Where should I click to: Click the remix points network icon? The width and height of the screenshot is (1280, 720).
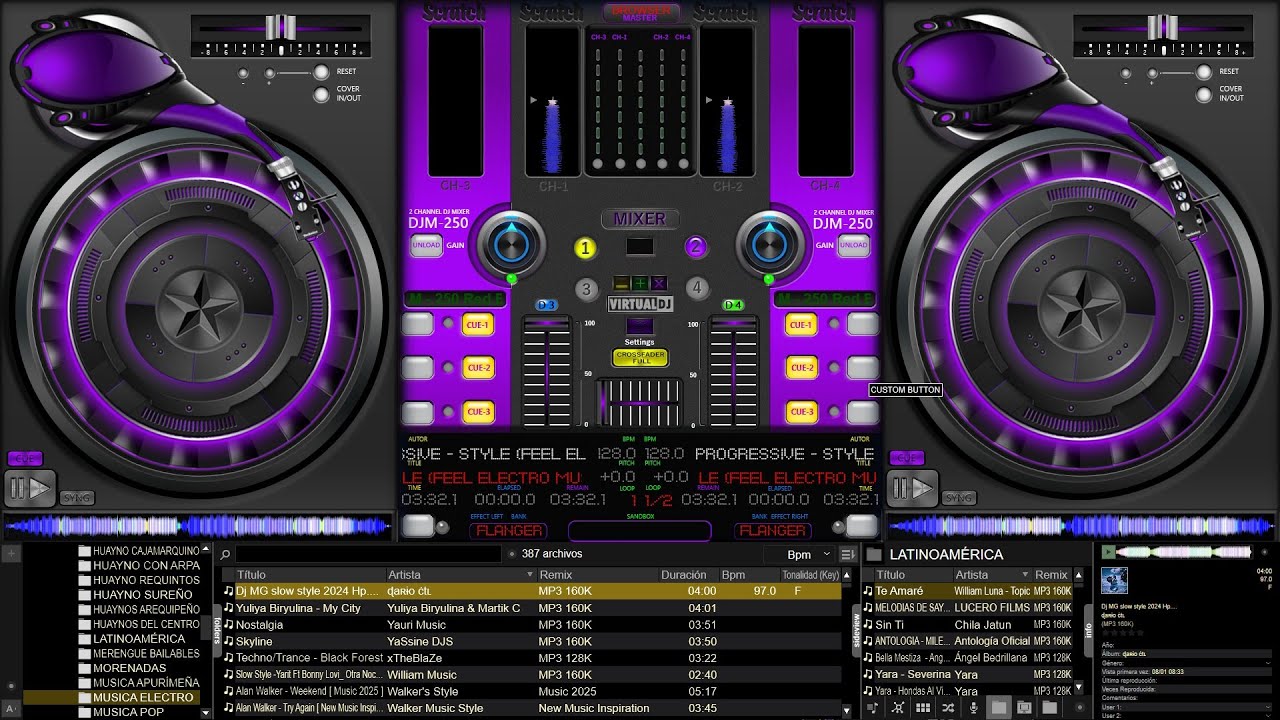click(897, 708)
